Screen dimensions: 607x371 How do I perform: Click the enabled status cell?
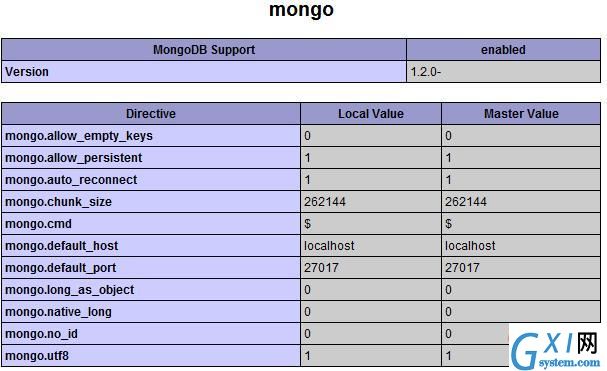point(503,50)
